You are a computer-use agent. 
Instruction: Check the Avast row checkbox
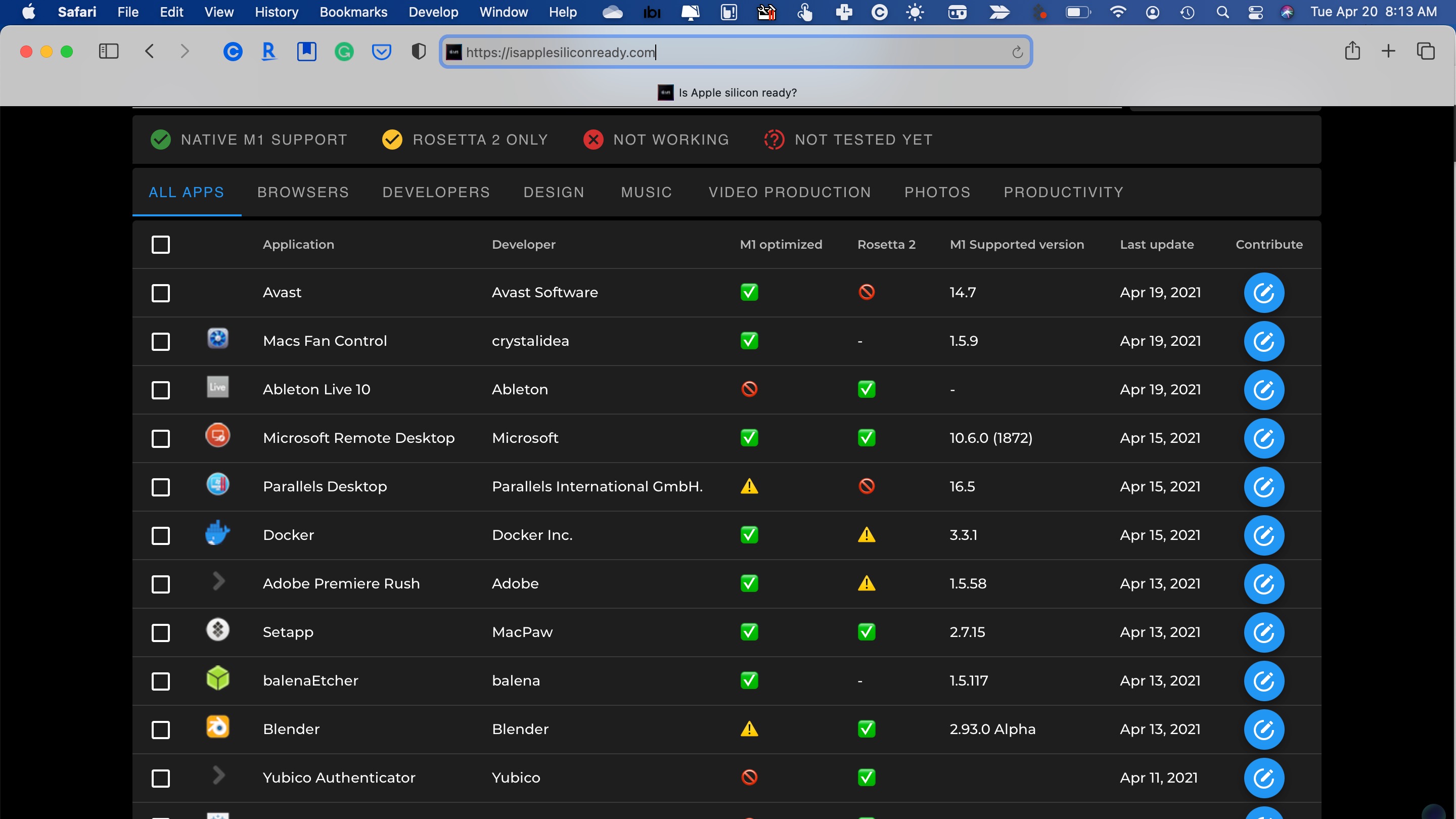[x=161, y=293]
